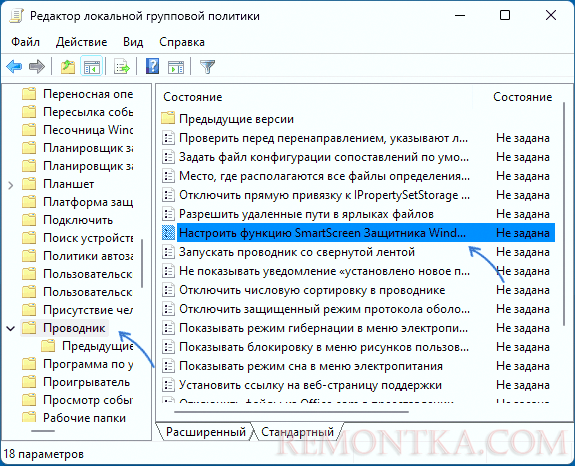The width and height of the screenshot is (575, 466).
Task: Select policy Отключить защищенный режим протокола
Action: [324, 309]
